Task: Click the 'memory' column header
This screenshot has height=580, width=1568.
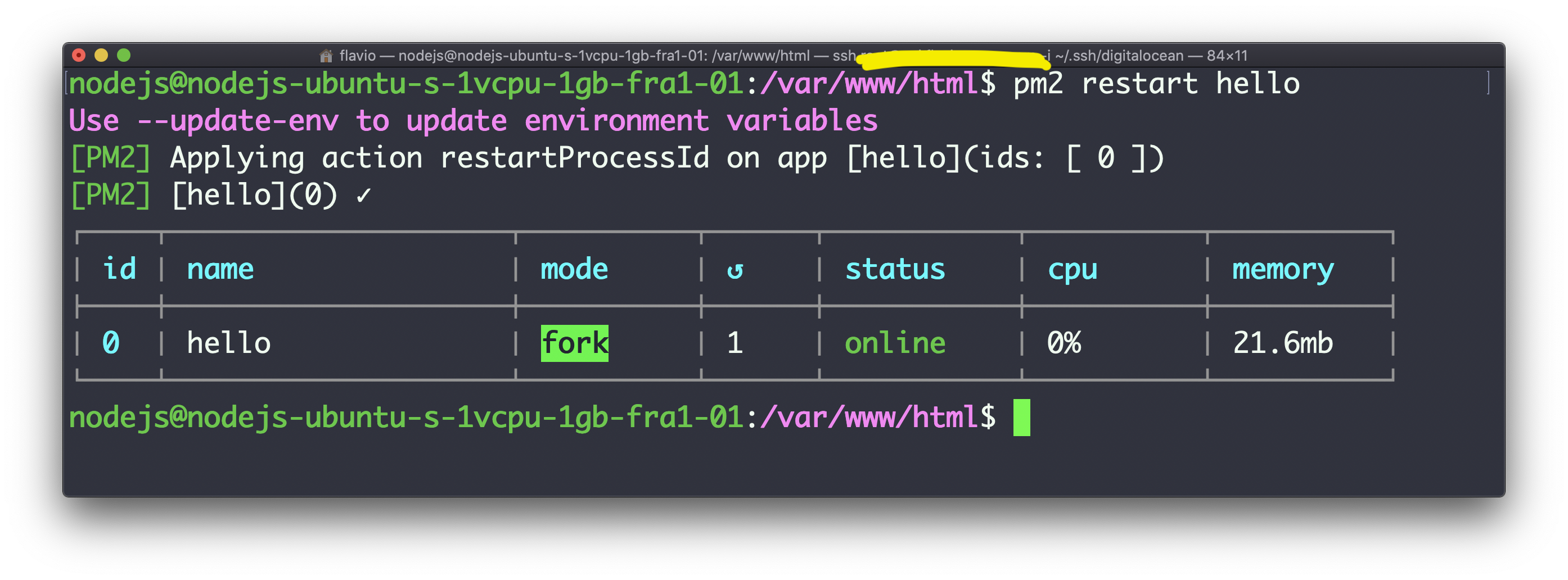Action: [1282, 270]
